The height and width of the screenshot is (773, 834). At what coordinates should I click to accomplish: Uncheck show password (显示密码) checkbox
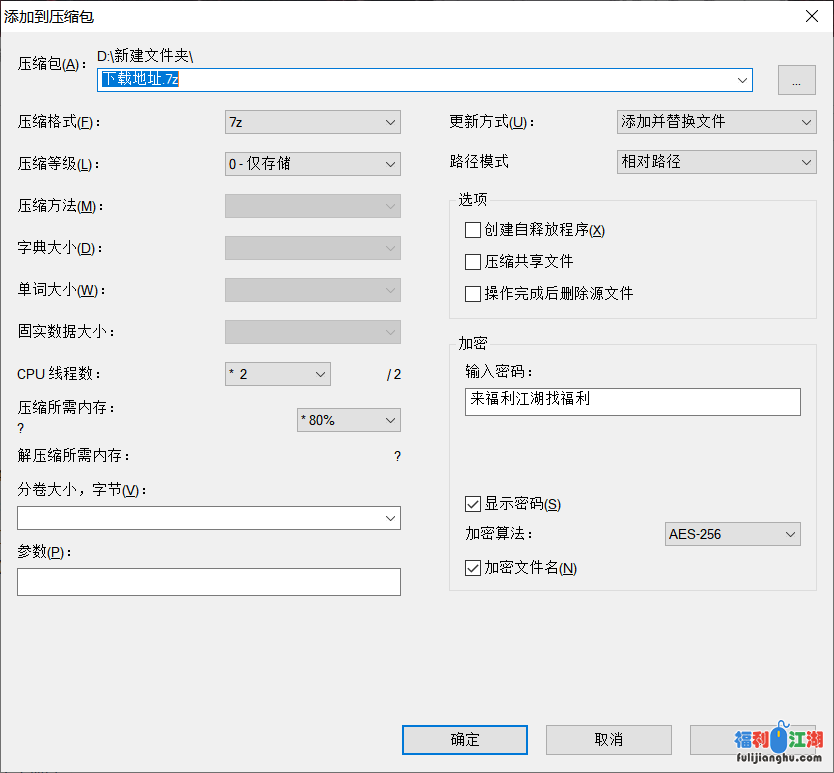(473, 504)
